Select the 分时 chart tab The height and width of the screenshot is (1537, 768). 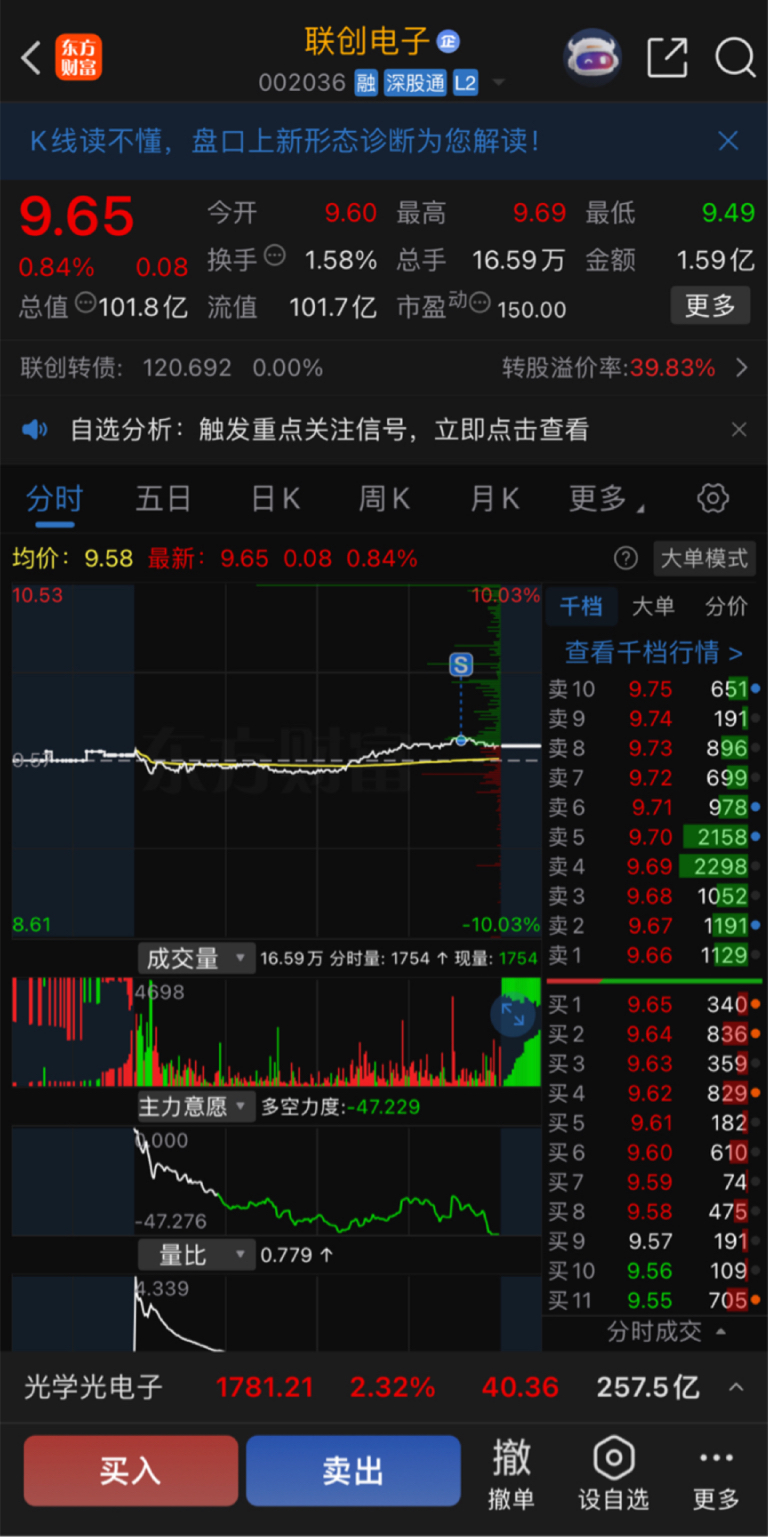54,498
